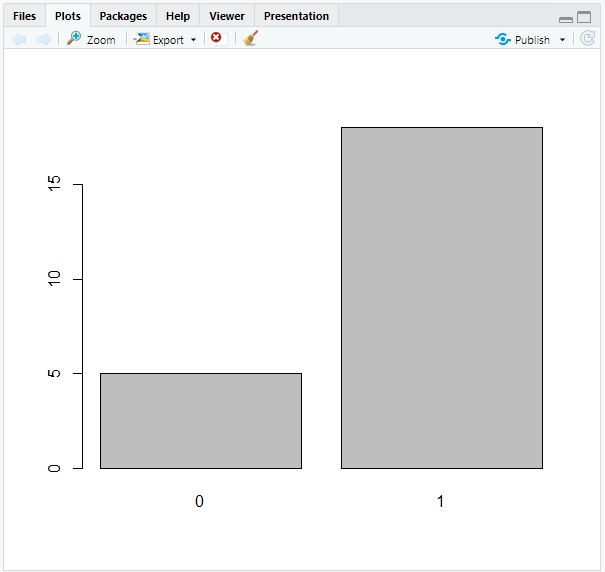Clear all plots with the broom icon
The width and height of the screenshot is (605, 572).
(250, 38)
